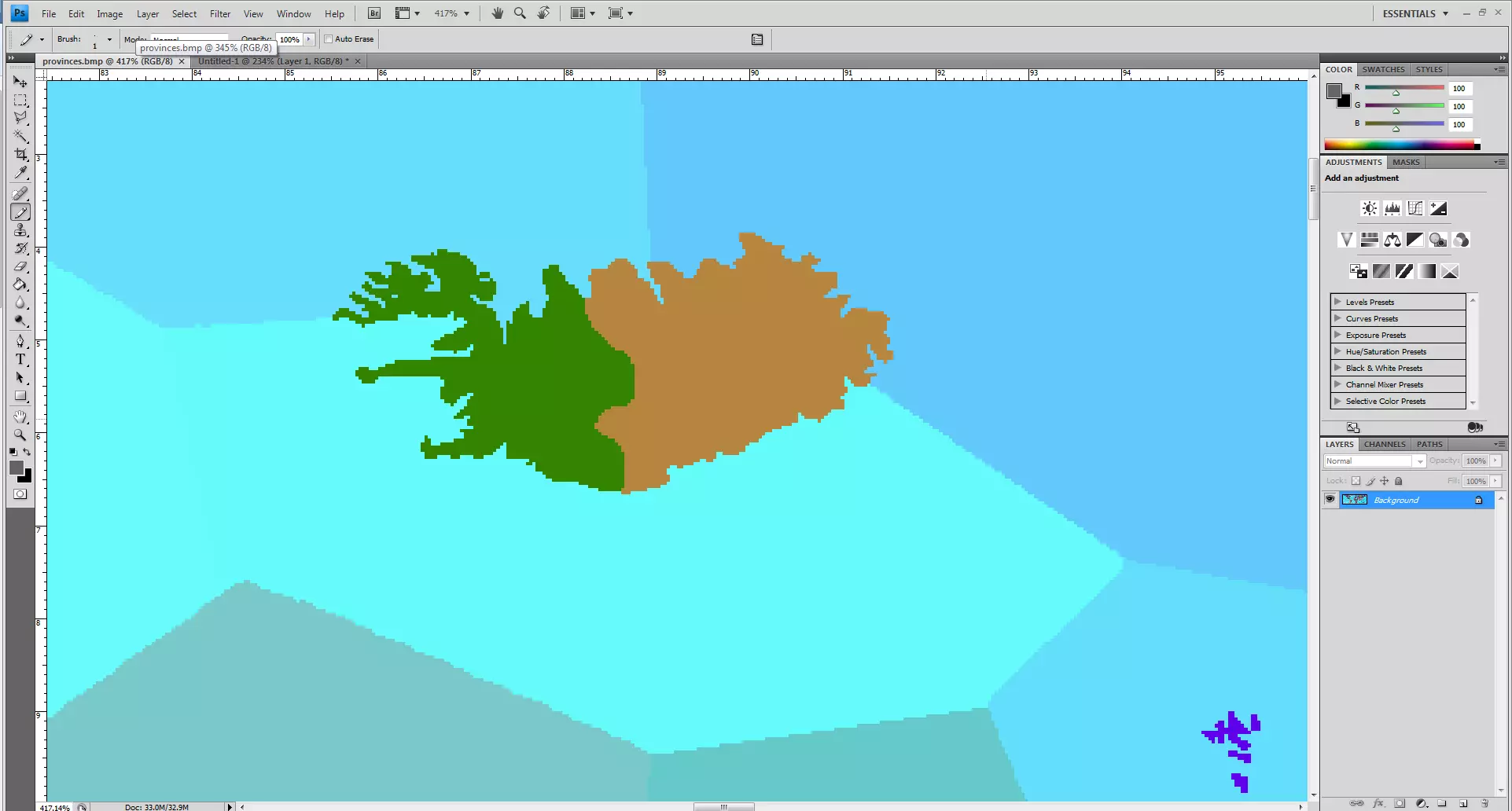The height and width of the screenshot is (811, 1512).
Task: Open the layer blend mode dropdown
Action: tap(1374, 461)
